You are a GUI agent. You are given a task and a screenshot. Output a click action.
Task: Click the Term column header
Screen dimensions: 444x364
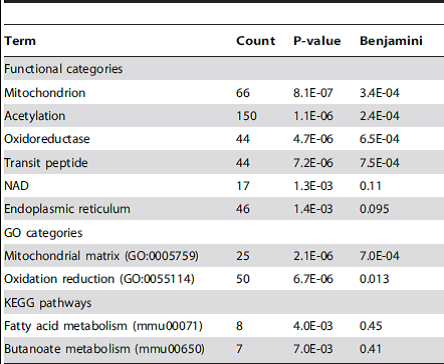[20, 41]
